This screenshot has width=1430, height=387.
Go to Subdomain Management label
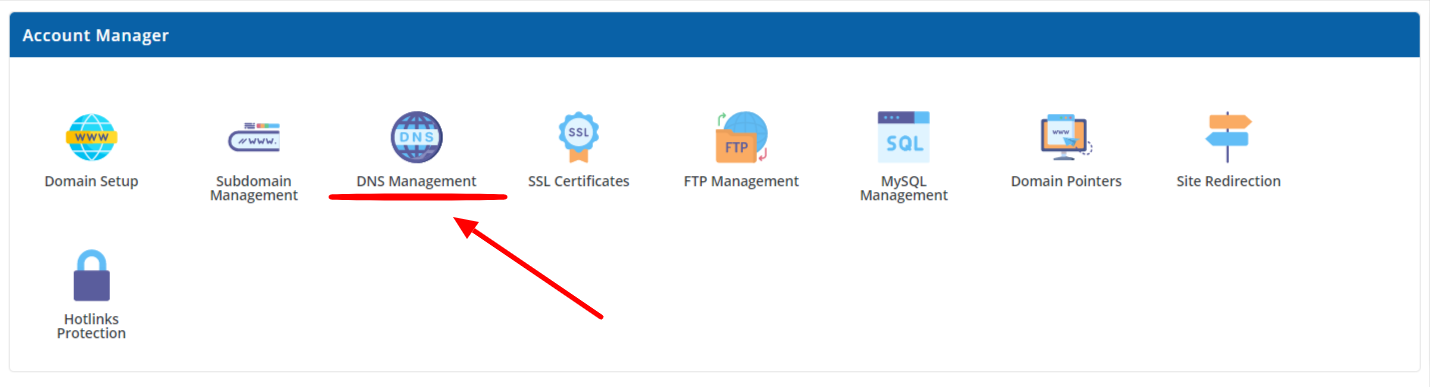254,188
